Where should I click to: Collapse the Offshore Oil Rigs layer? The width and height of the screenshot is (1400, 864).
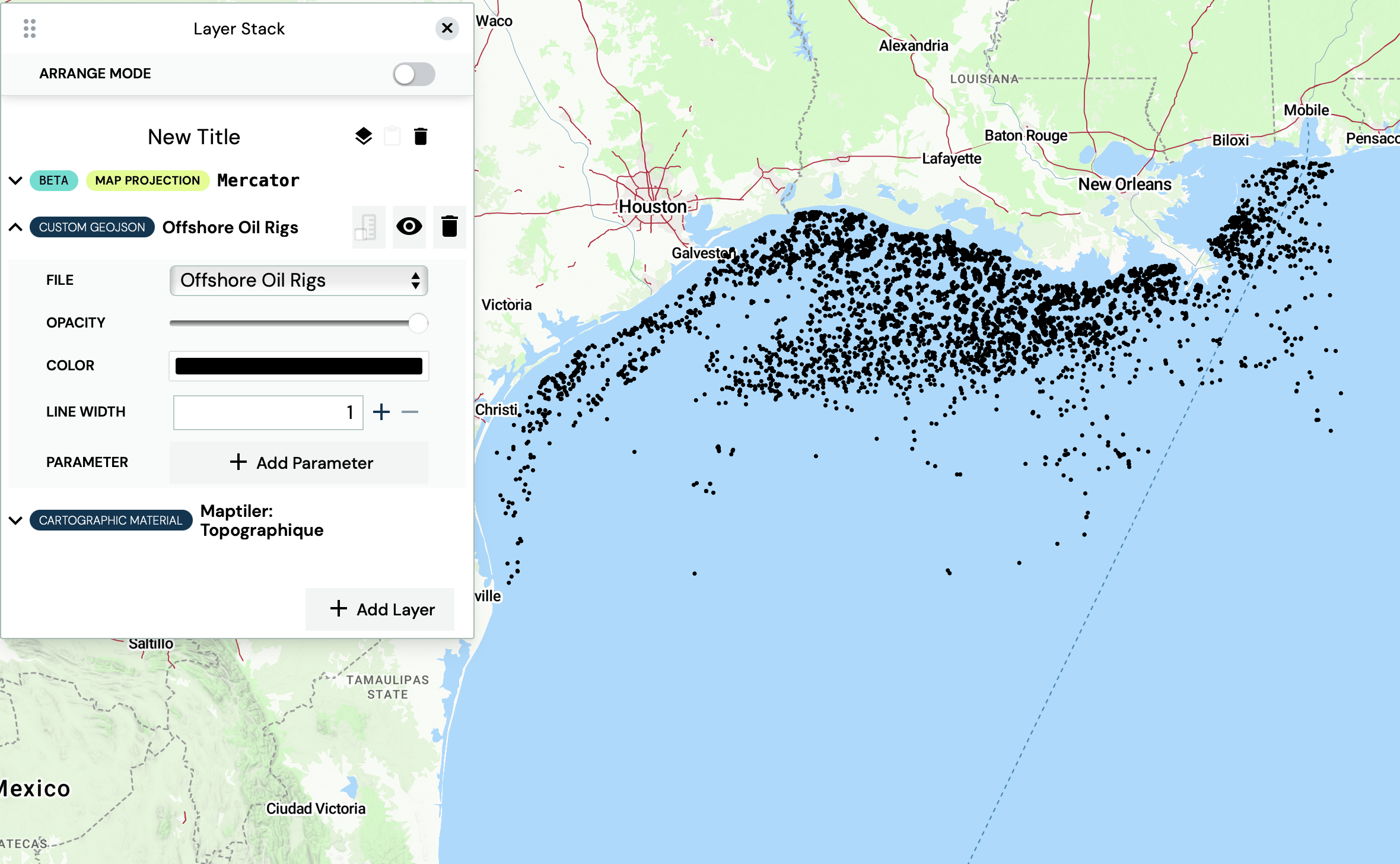[15, 227]
